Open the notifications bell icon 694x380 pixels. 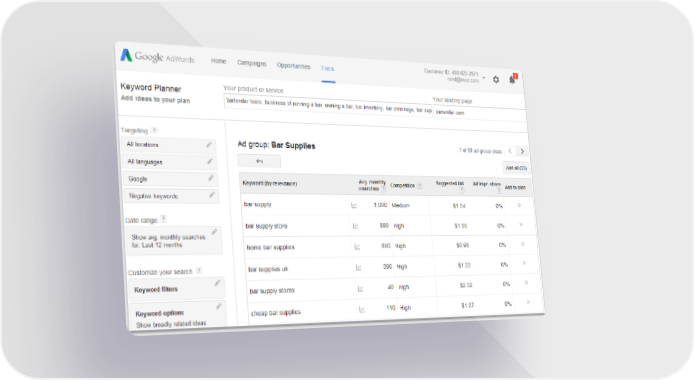coord(512,79)
